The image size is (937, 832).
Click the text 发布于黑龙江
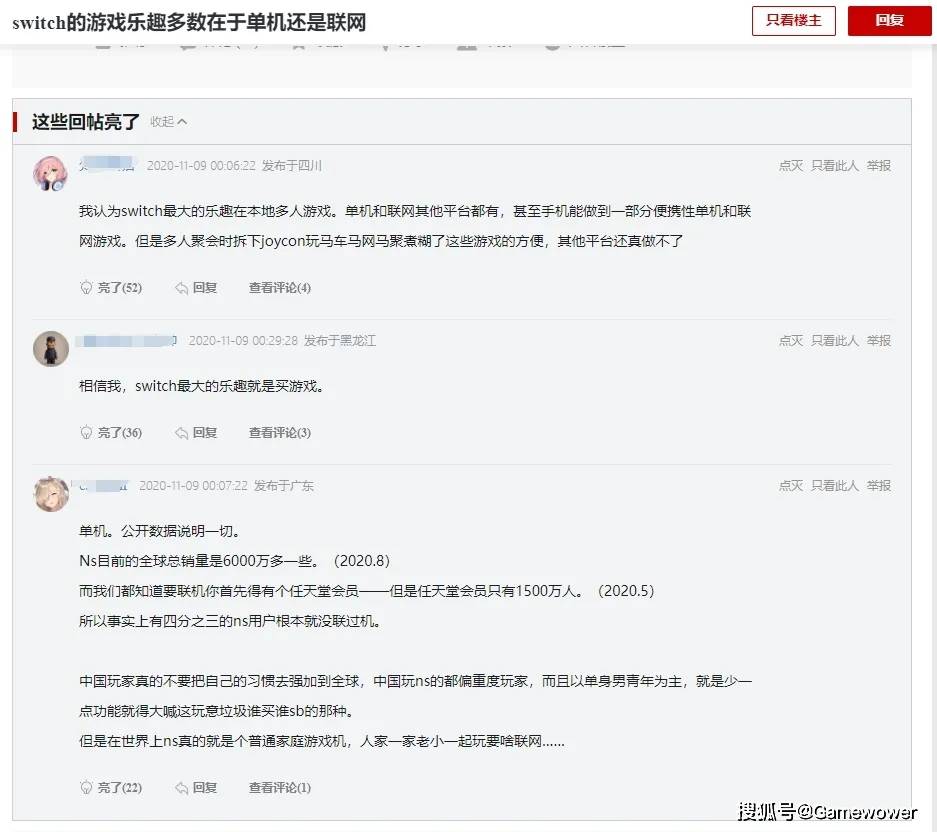pyautogui.click(x=340, y=341)
